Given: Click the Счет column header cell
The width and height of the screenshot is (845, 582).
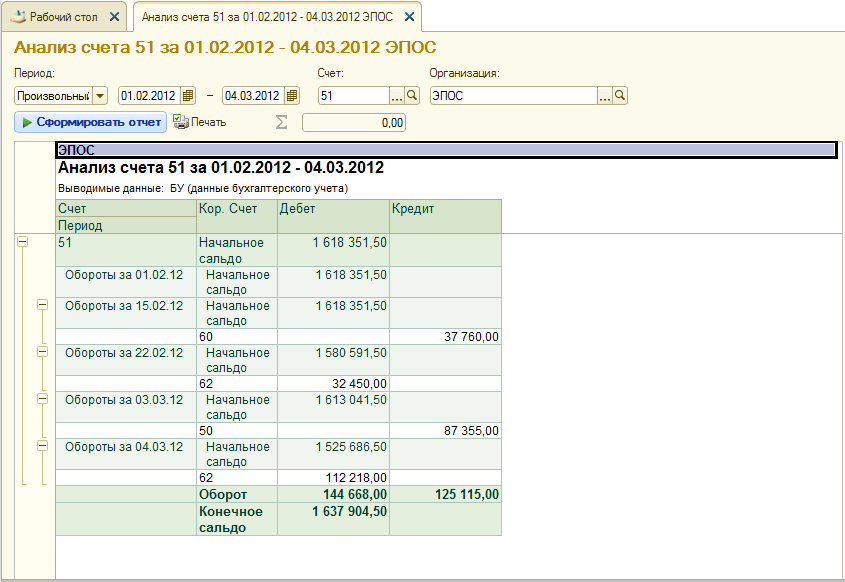Looking at the screenshot, I should pyautogui.click(x=126, y=209).
